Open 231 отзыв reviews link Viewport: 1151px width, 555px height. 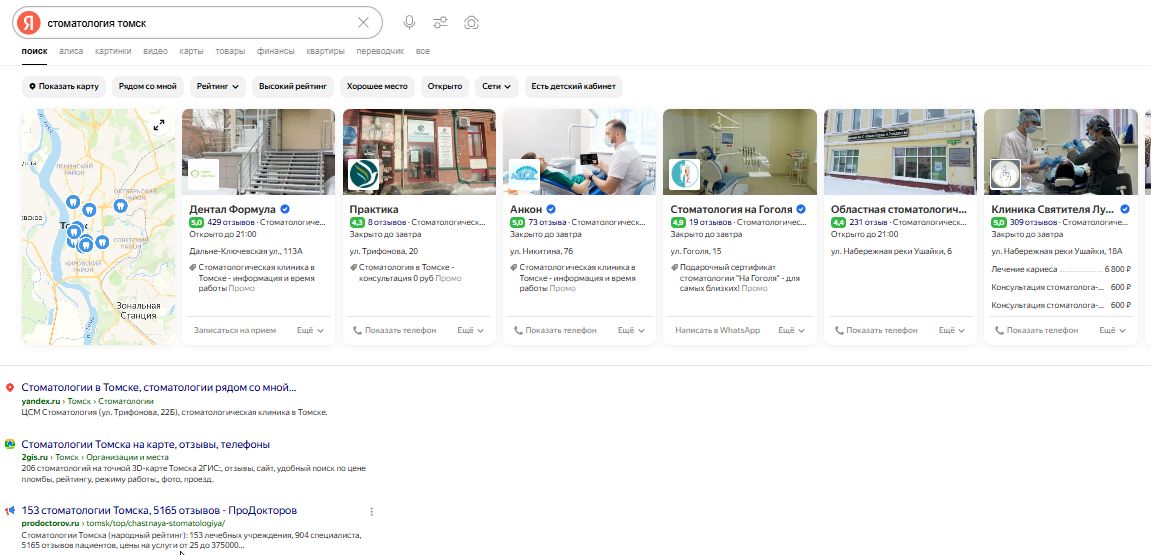pos(868,222)
